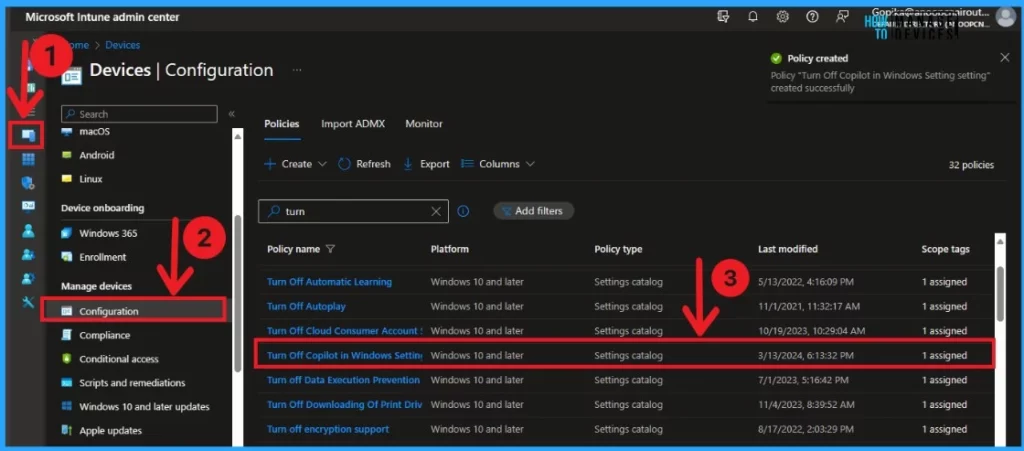Open Windows 365 under Device onboarding
The height and width of the screenshot is (451, 1024).
pyautogui.click(x=108, y=233)
